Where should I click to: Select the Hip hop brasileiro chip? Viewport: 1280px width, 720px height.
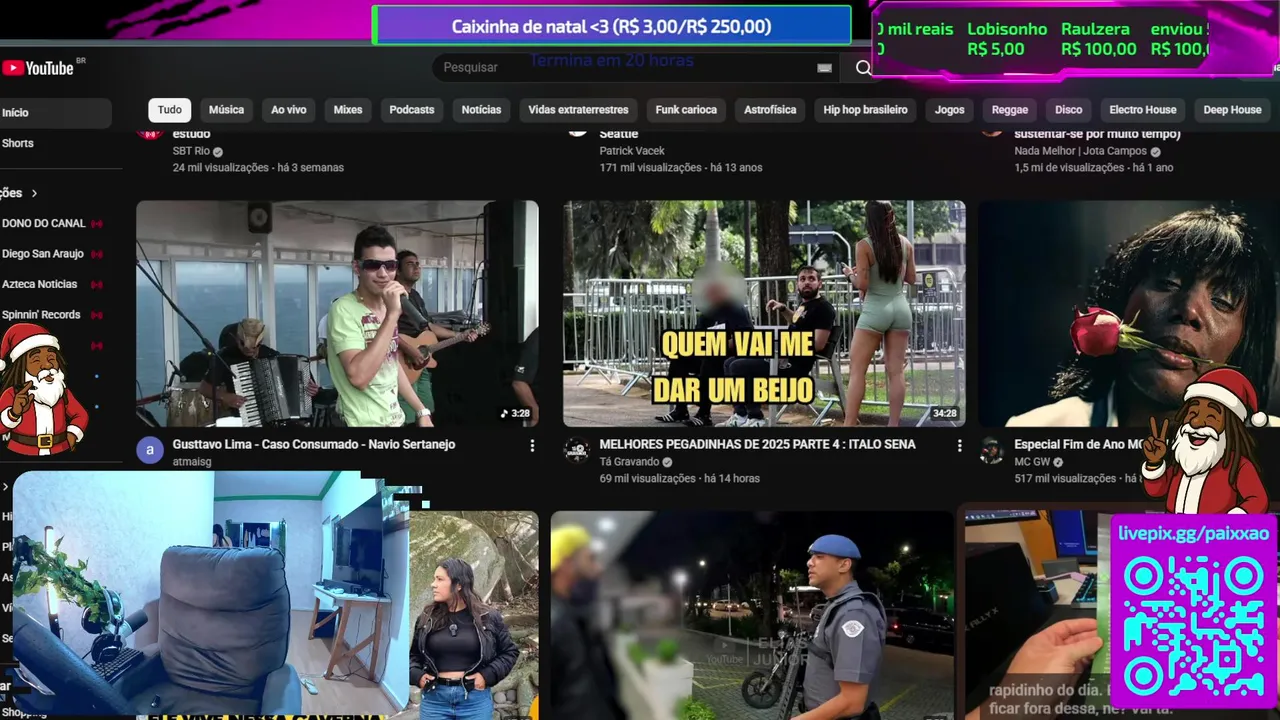866,110
